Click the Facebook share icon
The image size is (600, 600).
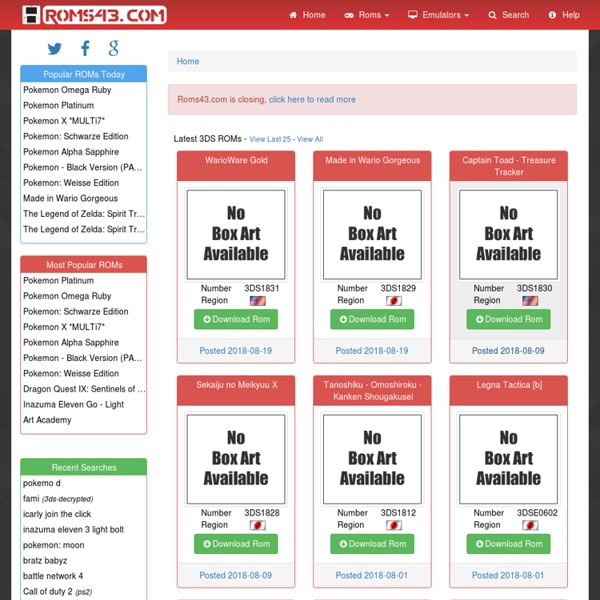(x=85, y=48)
